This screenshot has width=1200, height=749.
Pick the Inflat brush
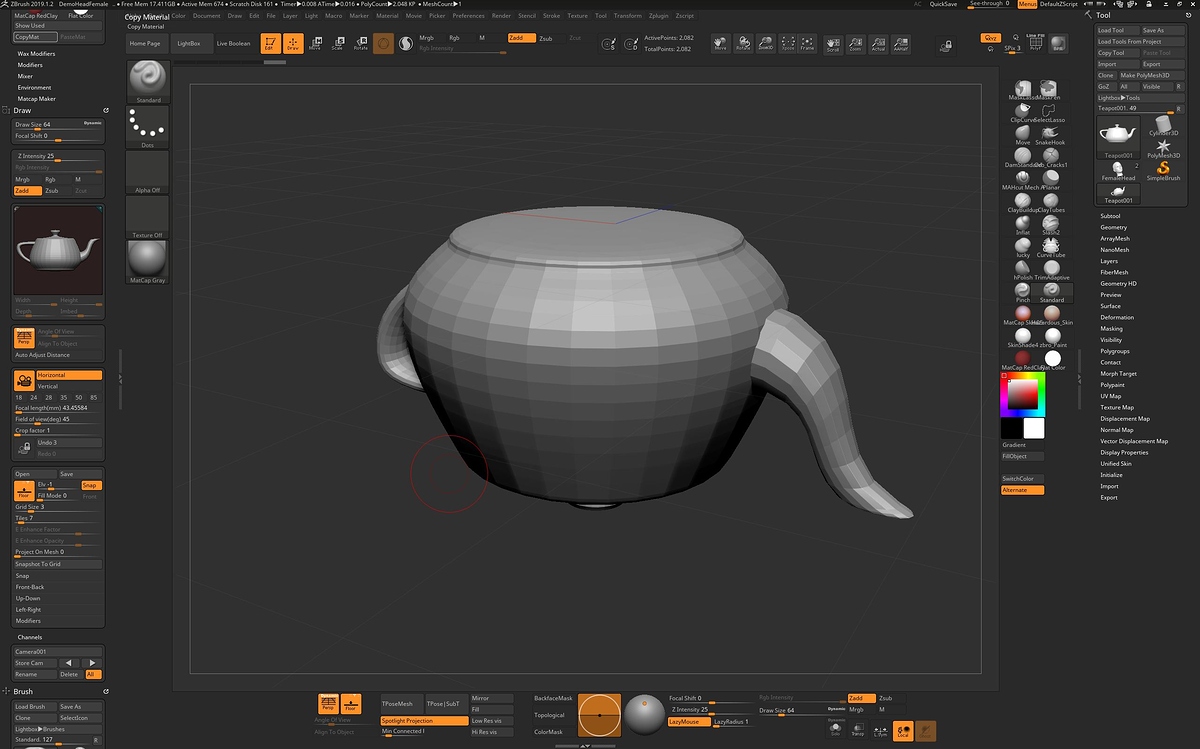pos(1022,225)
